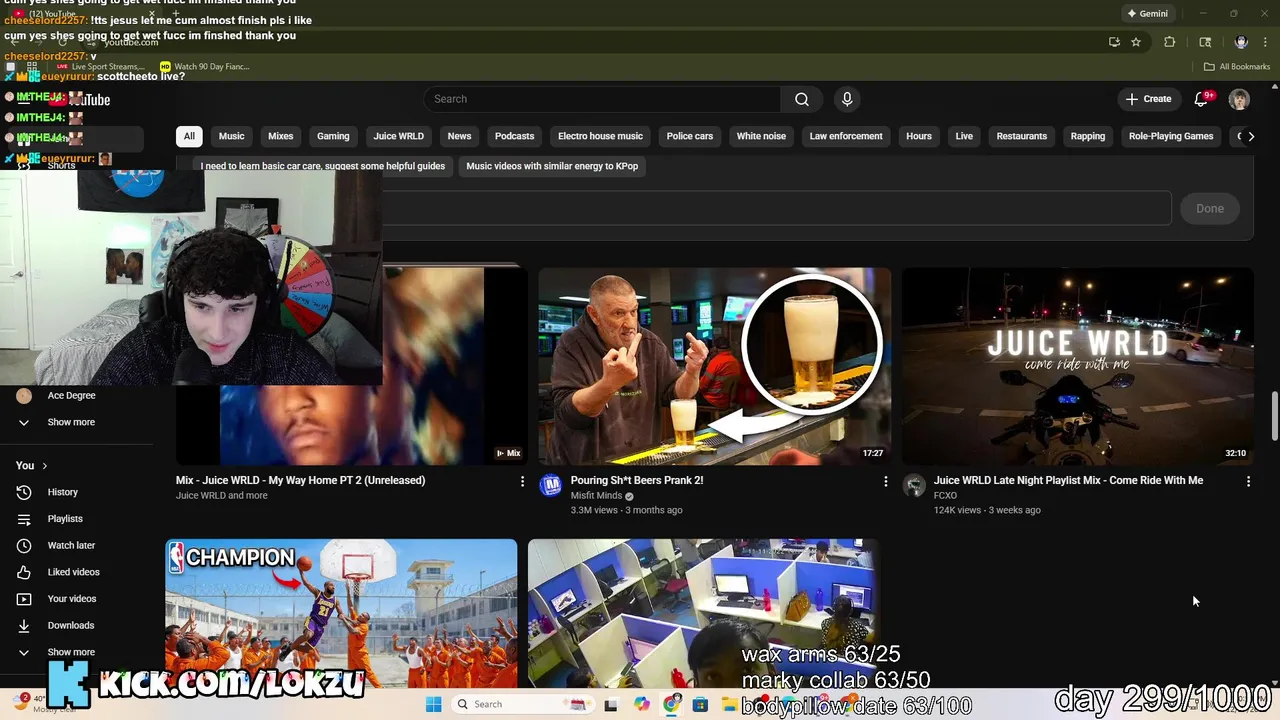Click Music videos similar to KPop suggestion
This screenshot has width=1280, height=720.
tap(552, 166)
